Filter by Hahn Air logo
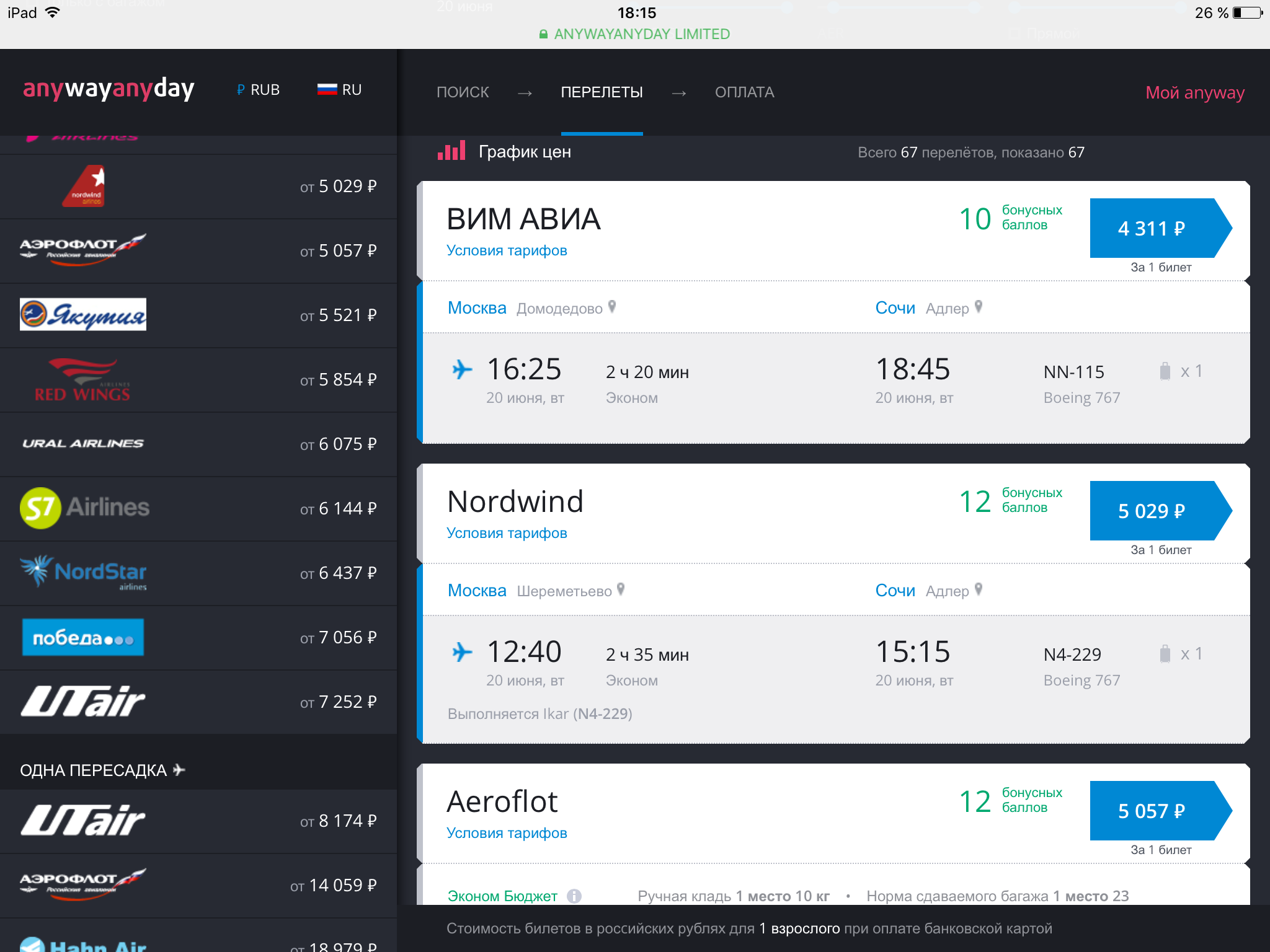 [83, 944]
